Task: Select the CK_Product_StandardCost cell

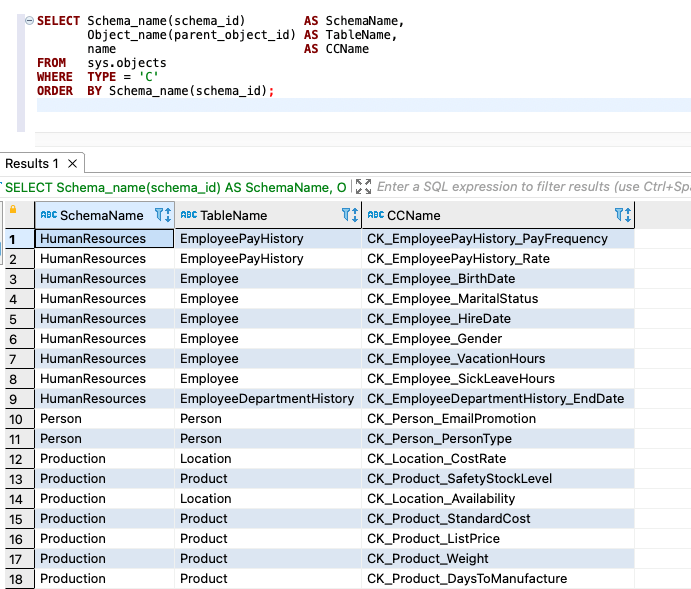Action: click(498, 519)
